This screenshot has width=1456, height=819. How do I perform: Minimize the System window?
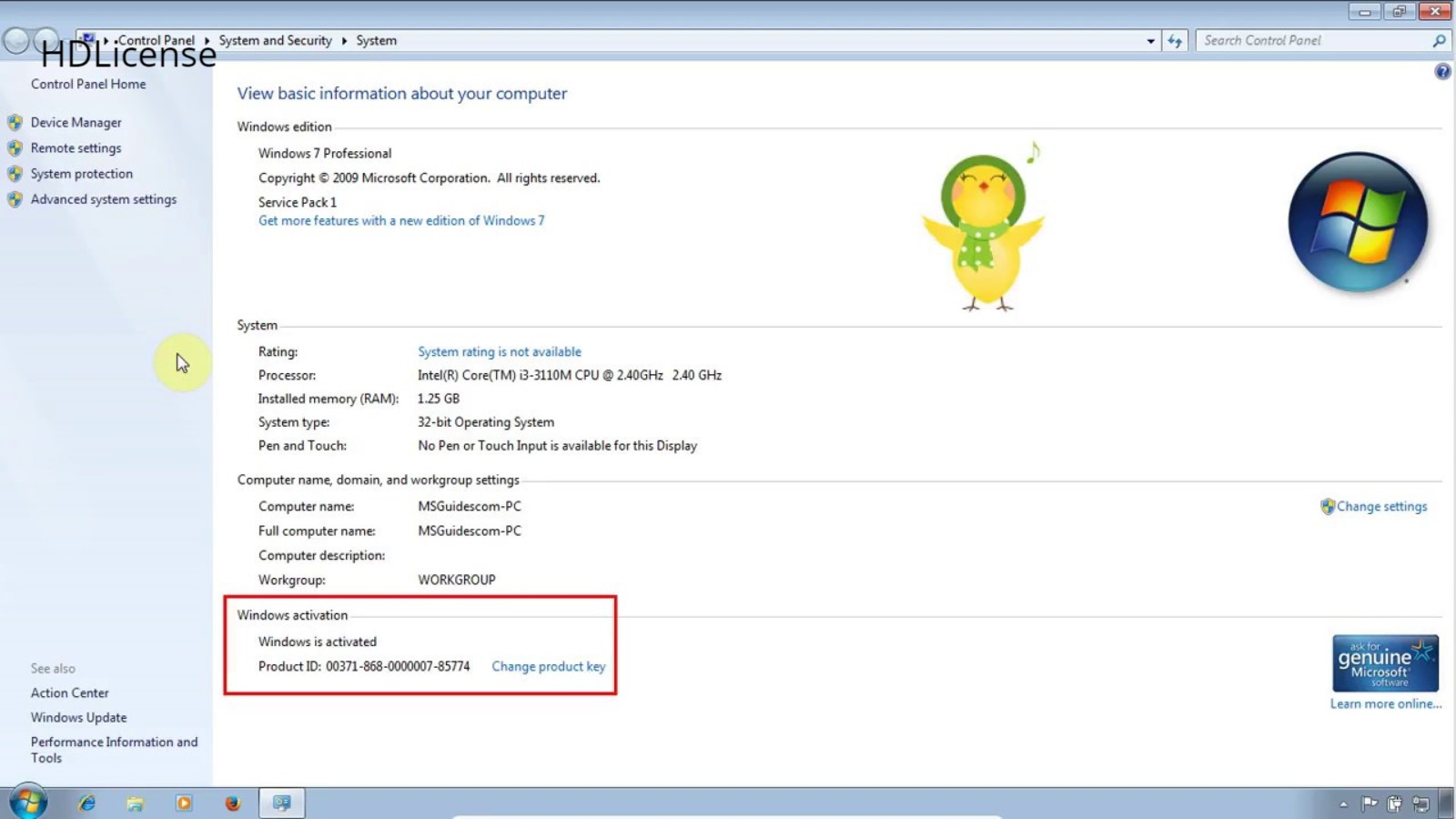pos(1364,11)
